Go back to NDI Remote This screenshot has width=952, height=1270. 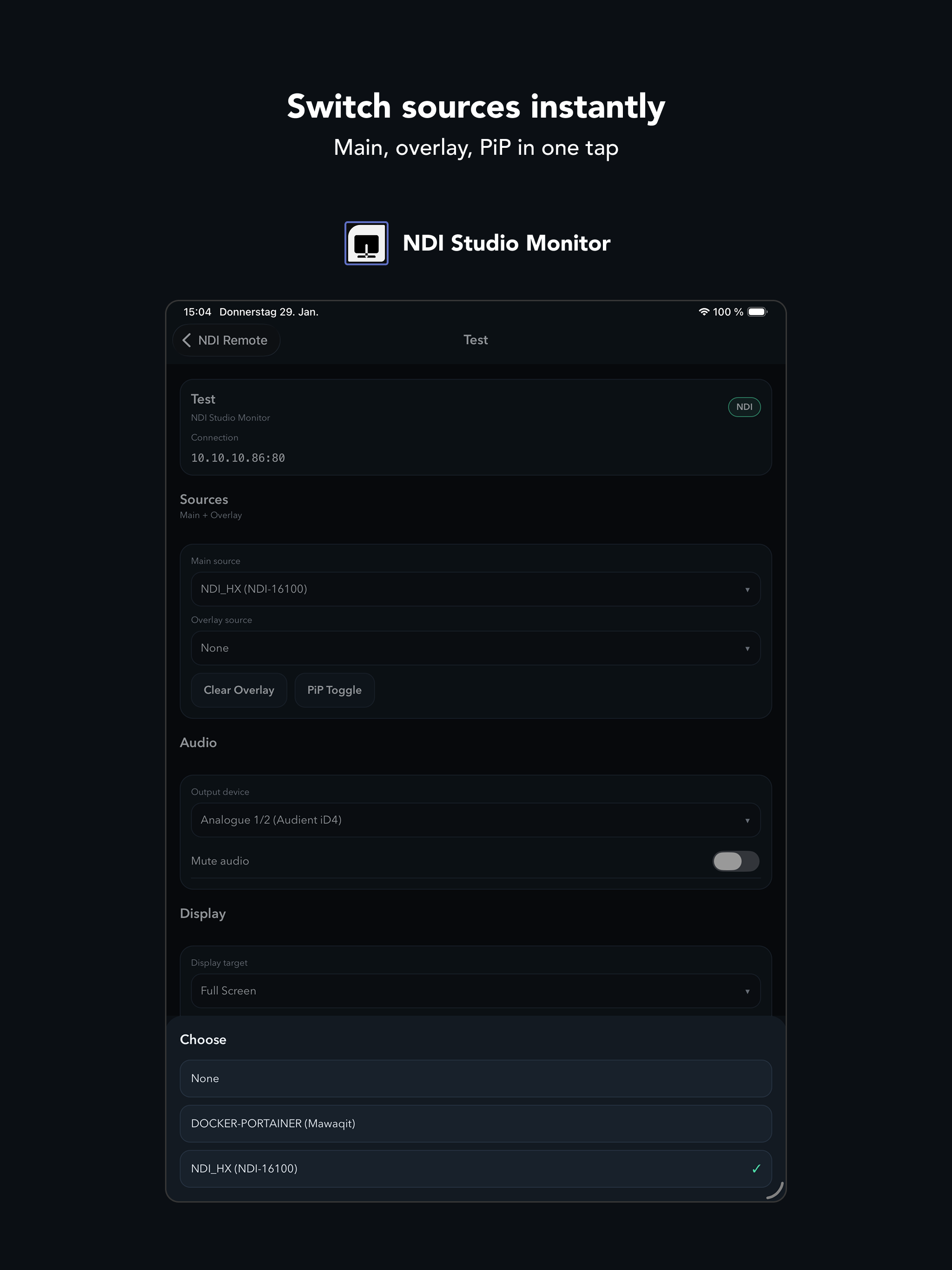(x=226, y=340)
